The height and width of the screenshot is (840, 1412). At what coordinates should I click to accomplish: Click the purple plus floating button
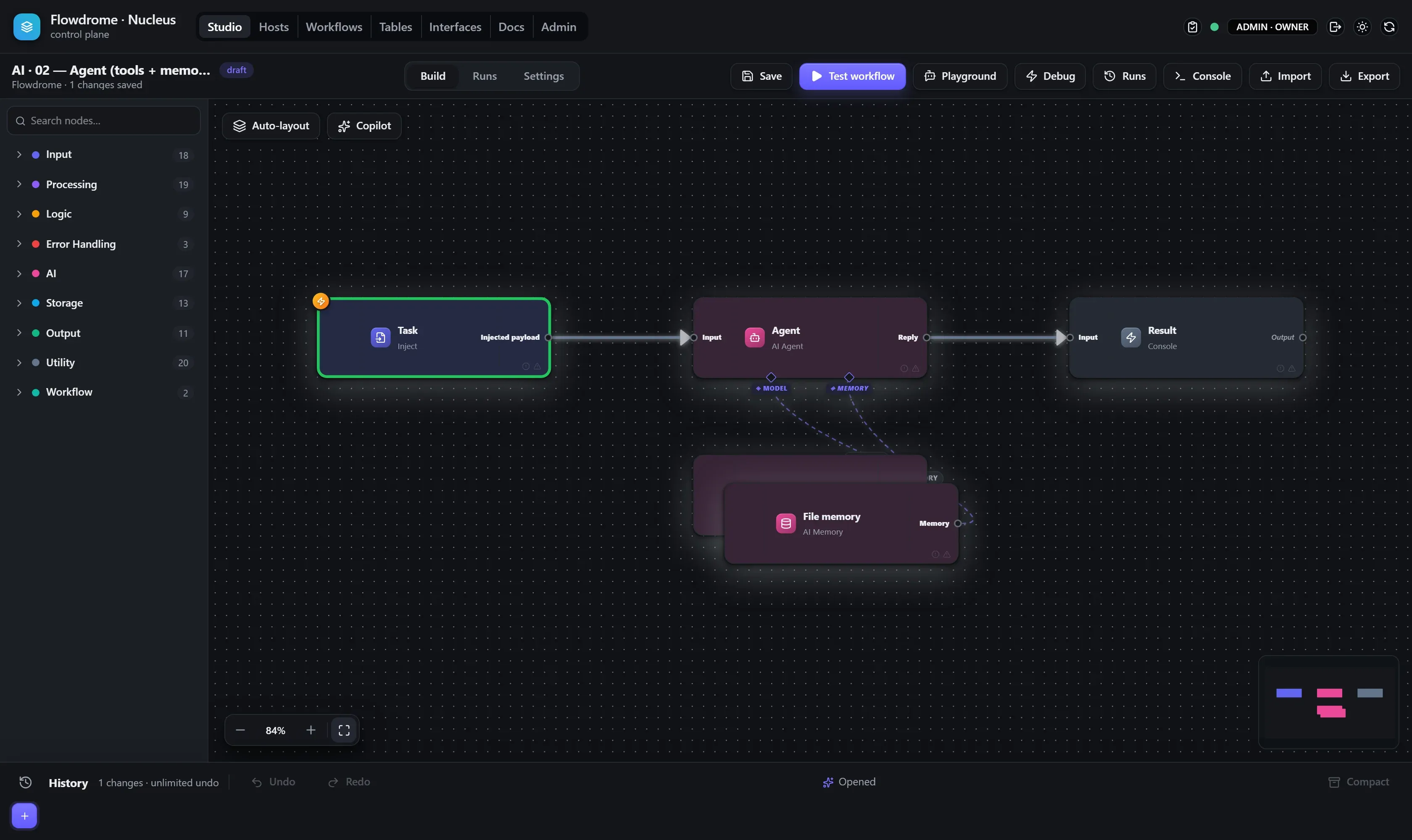coord(24,816)
